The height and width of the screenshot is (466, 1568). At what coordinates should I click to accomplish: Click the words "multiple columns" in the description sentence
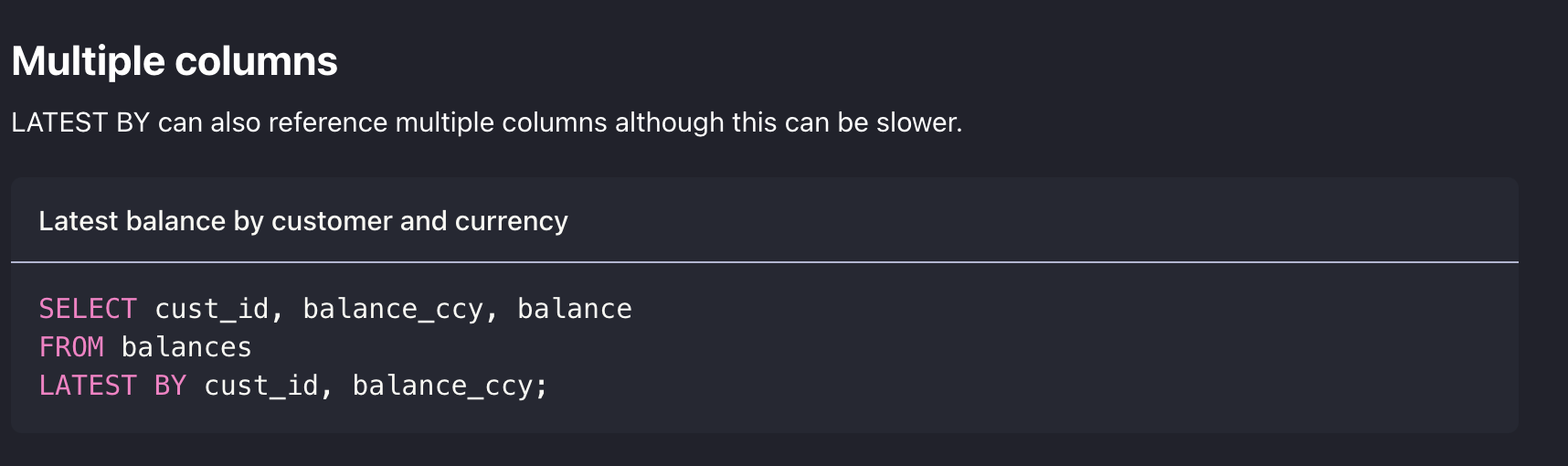(501, 122)
